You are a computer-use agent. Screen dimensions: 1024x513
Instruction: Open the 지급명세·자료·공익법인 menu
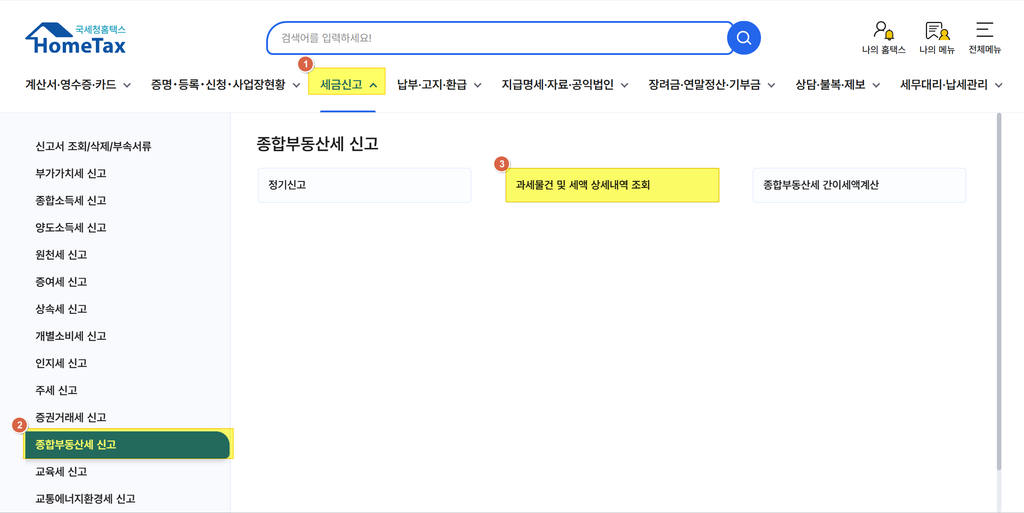(x=558, y=85)
